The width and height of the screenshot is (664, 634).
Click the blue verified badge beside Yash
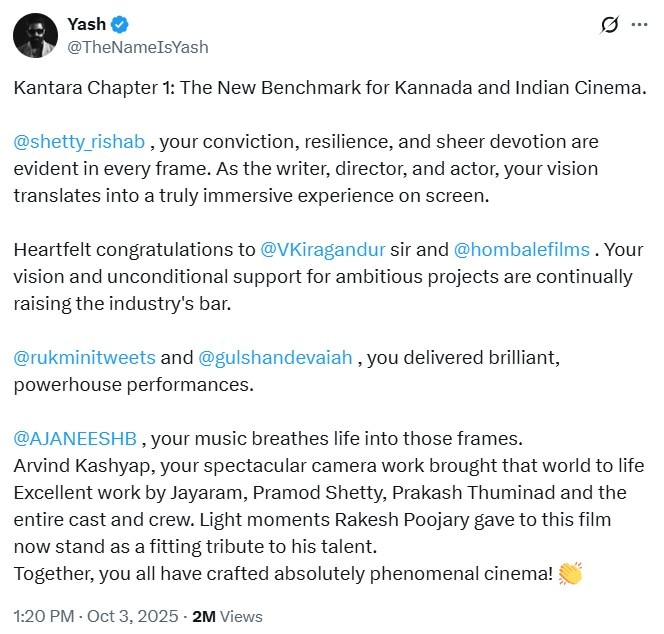pyautogui.click(x=120, y=25)
